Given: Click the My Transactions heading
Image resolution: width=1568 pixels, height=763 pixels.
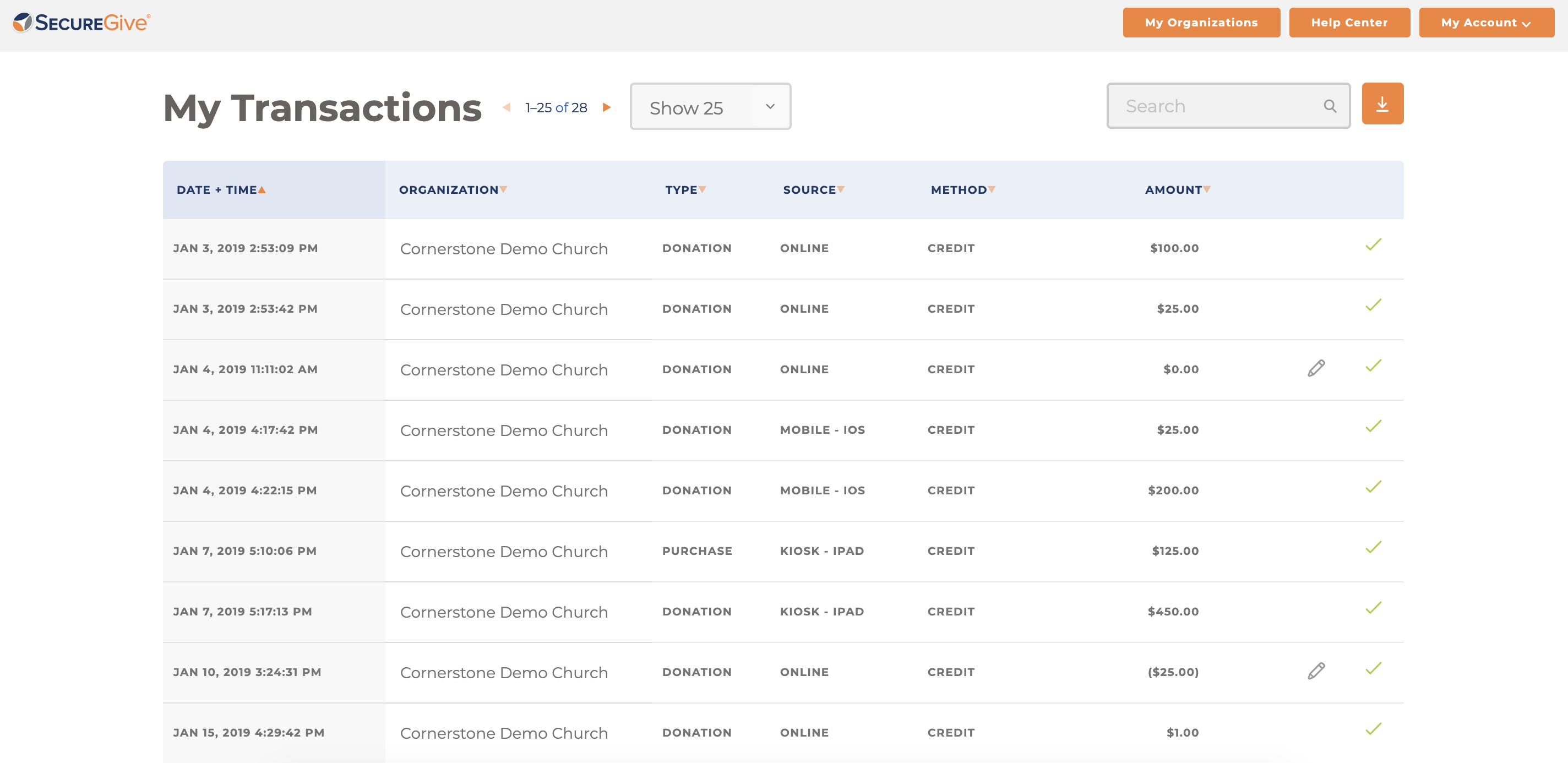Looking at the screenshot, I should point(323,109).
